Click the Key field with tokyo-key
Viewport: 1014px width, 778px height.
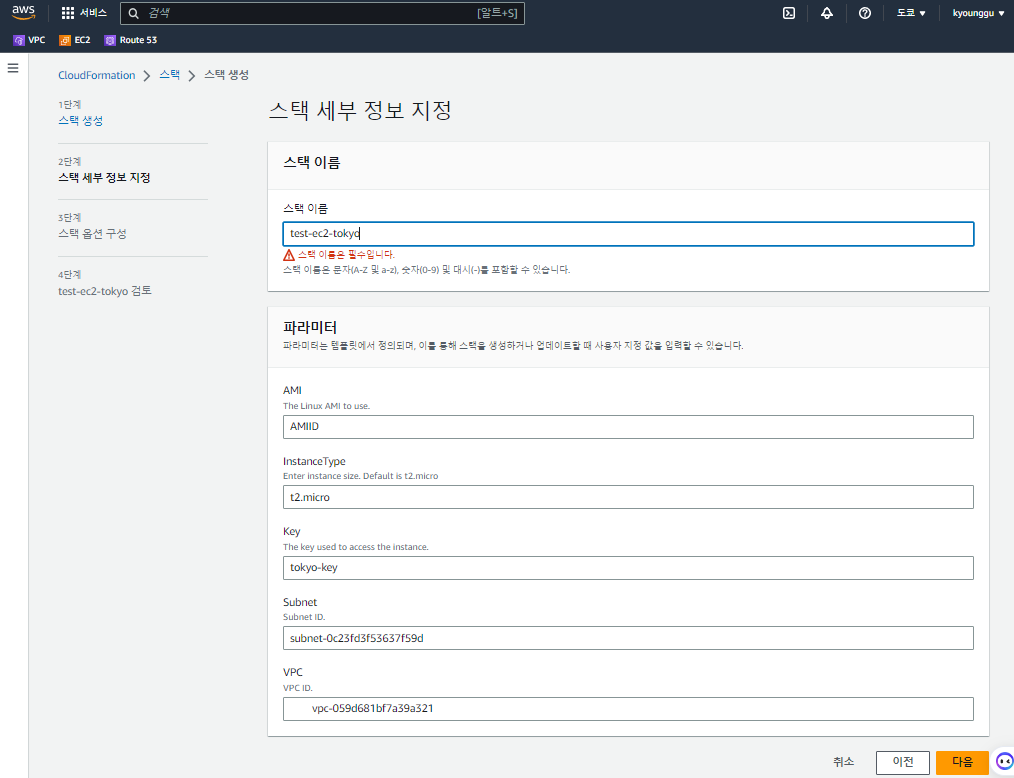[x=628, y=568]
